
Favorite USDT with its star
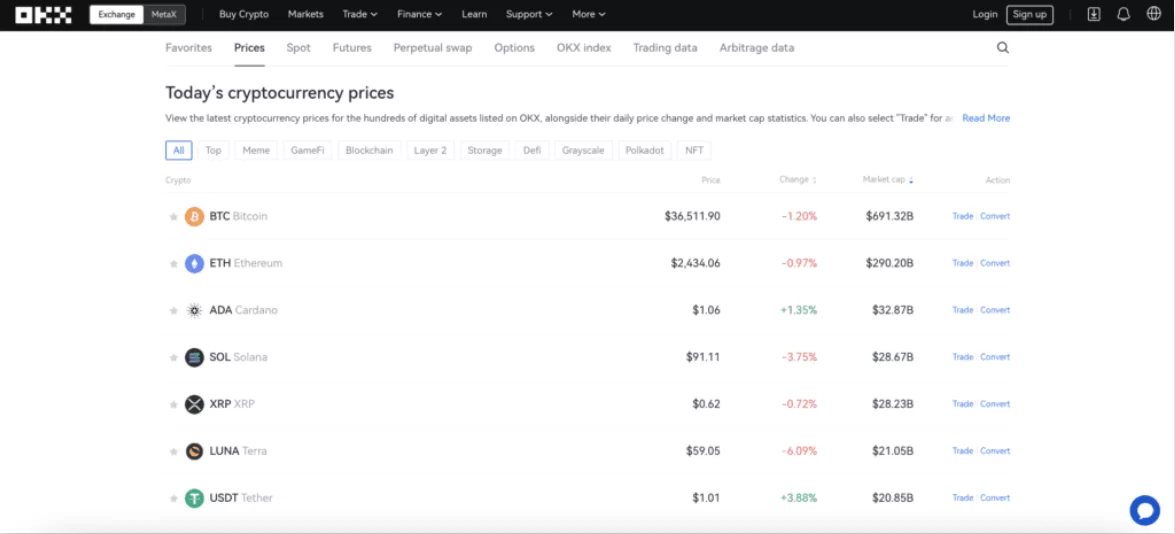173,498
